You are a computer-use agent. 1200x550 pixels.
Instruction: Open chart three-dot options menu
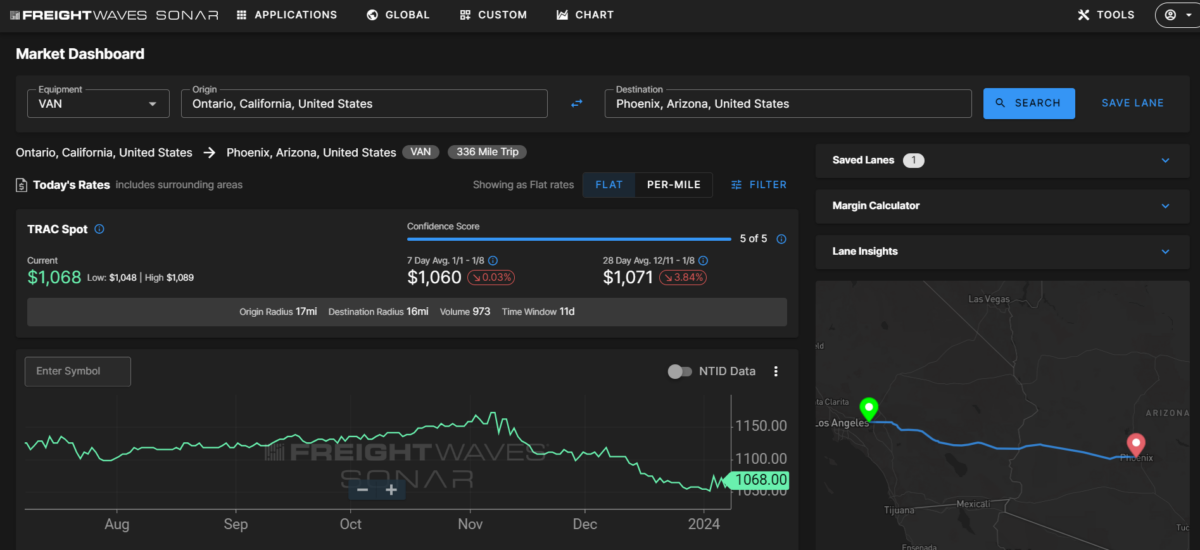click(776, 371)
